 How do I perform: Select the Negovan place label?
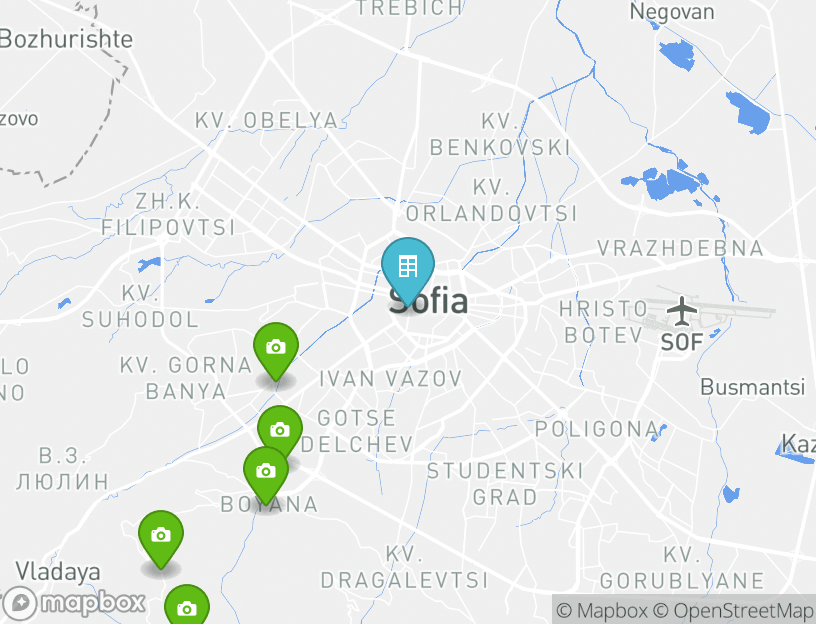tap(672, 11)
